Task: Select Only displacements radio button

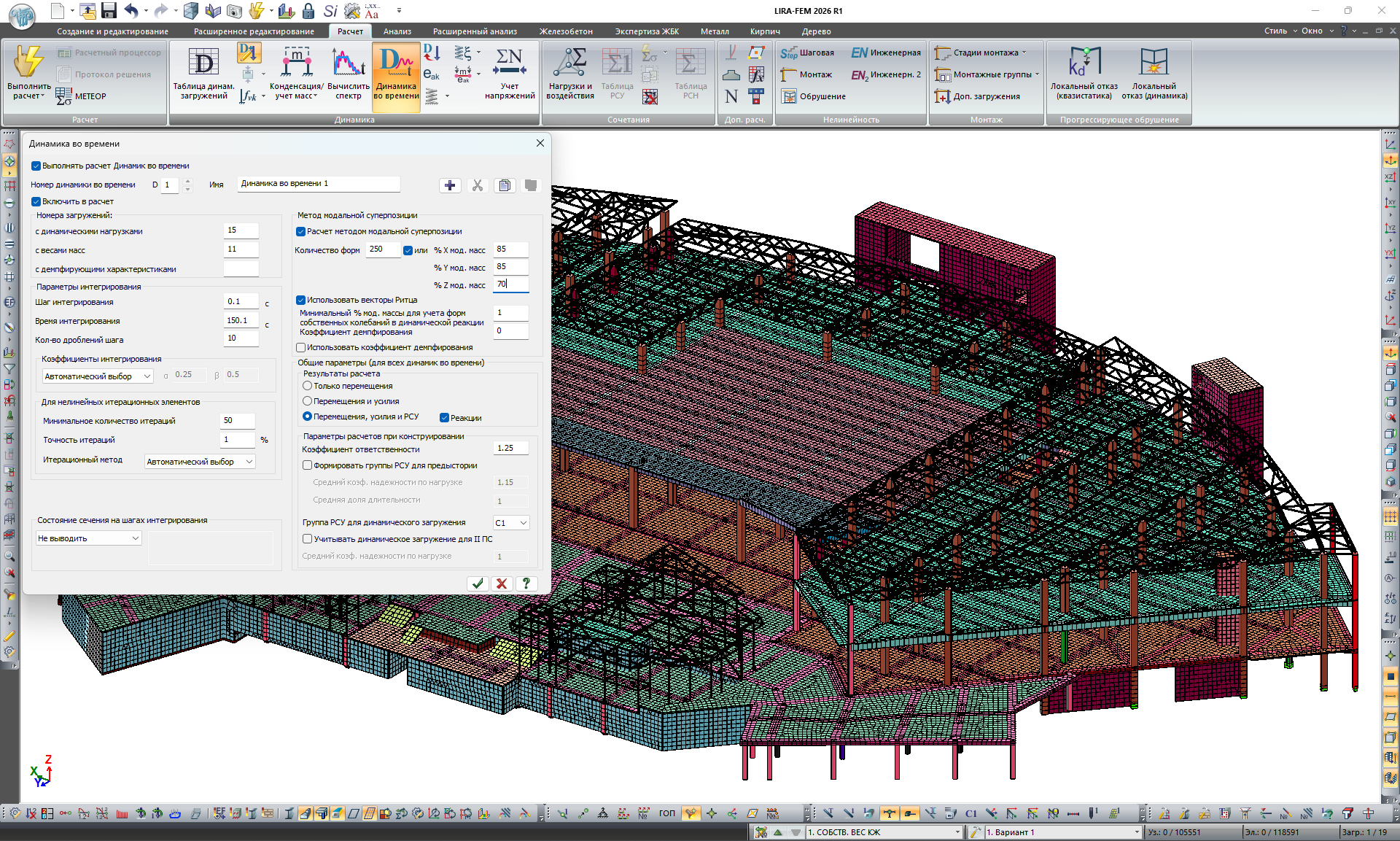Action: (308, 386)
